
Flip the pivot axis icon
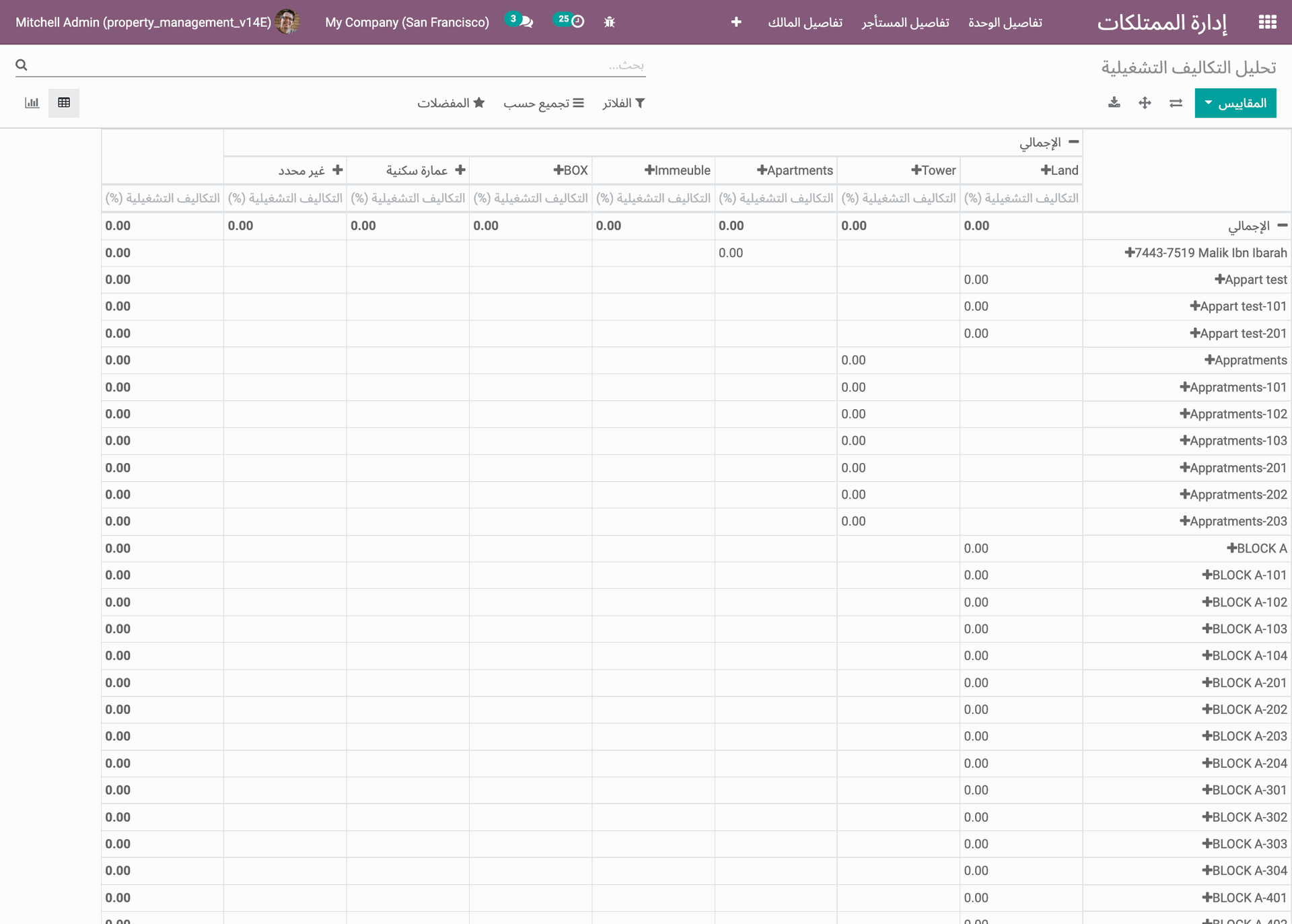tap(1176, 103)
